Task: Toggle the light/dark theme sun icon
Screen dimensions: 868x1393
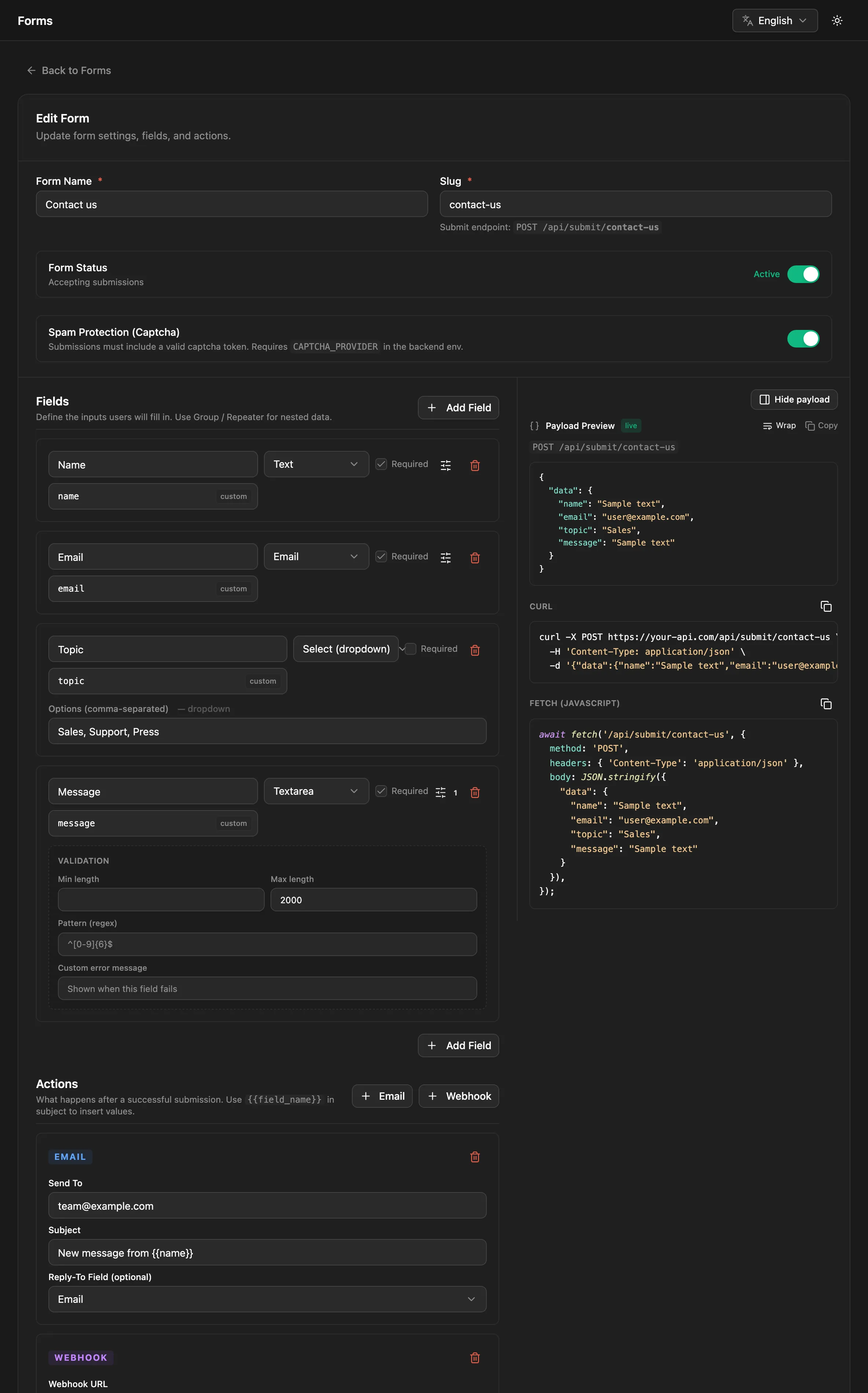Action: click(x=837, y=21)
